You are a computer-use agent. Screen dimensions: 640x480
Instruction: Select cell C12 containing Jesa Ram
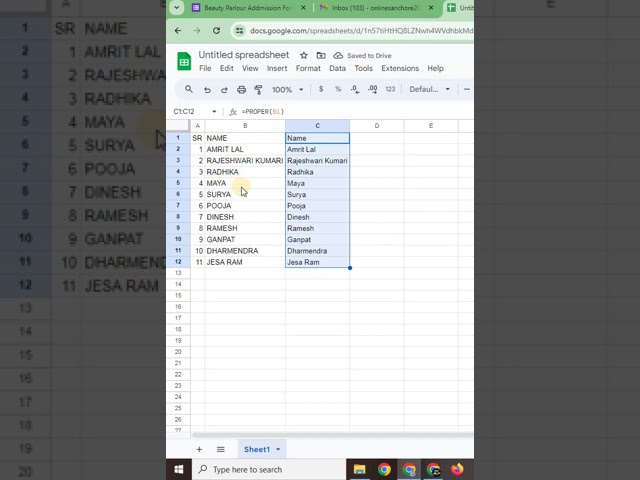[318, 262]
